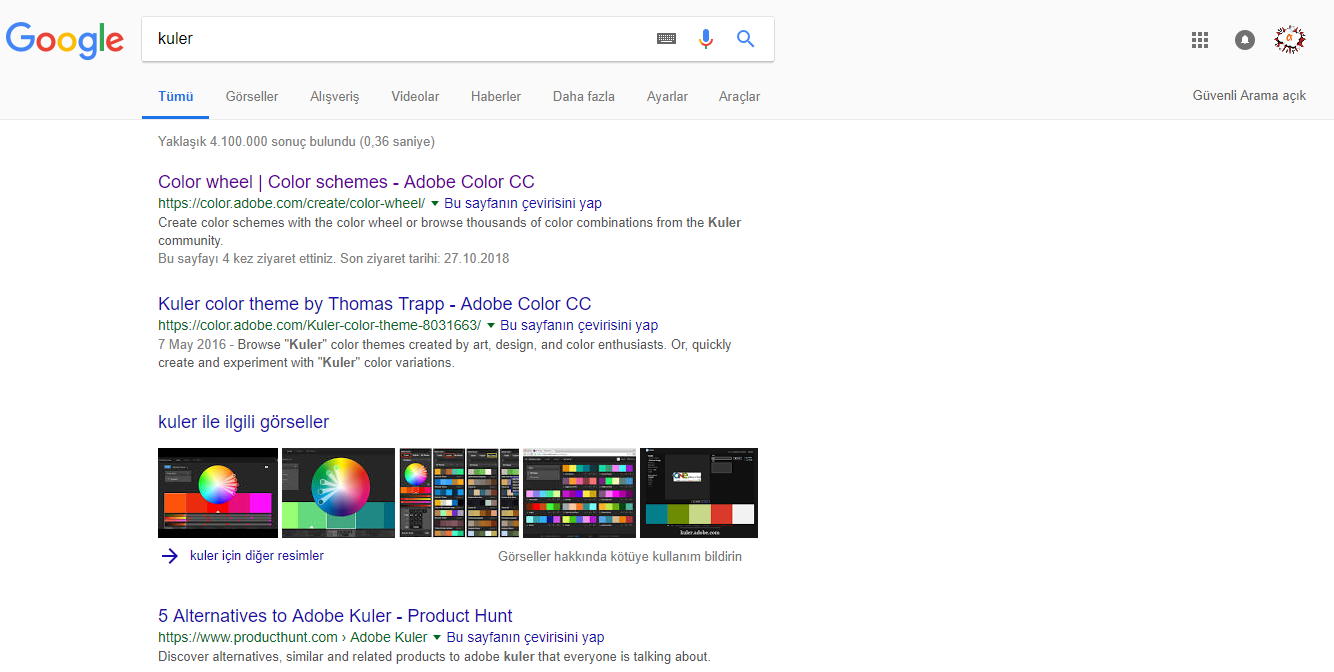Viewport: 1334px width, 672px height.
Task: Click the blue search magnifier button
Action: pos(745,39)
